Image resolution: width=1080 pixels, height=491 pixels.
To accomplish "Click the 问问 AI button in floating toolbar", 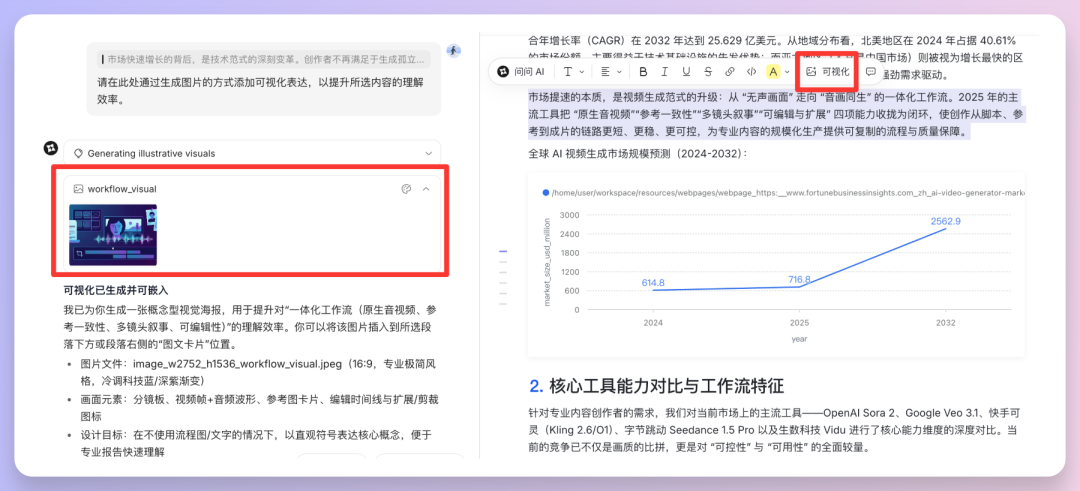I will (521, 72).
